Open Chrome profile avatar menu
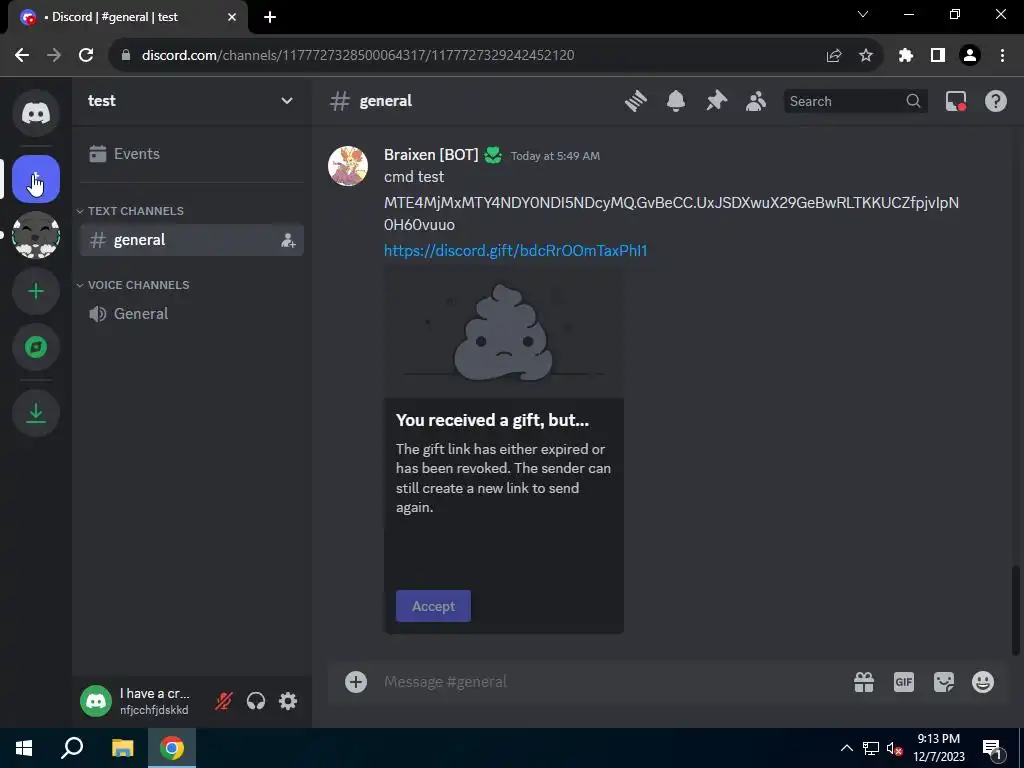 click(970, 55)
